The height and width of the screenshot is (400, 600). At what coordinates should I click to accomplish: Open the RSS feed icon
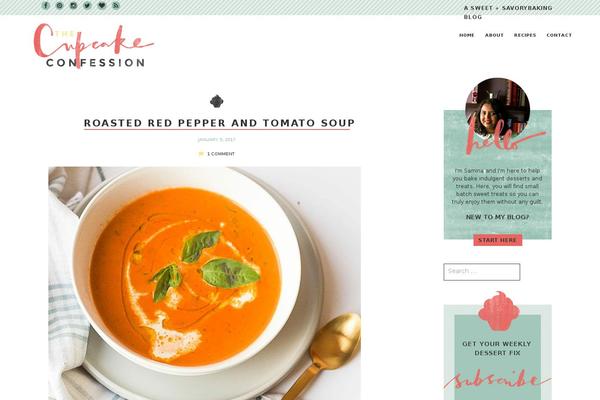click(116, 5)
